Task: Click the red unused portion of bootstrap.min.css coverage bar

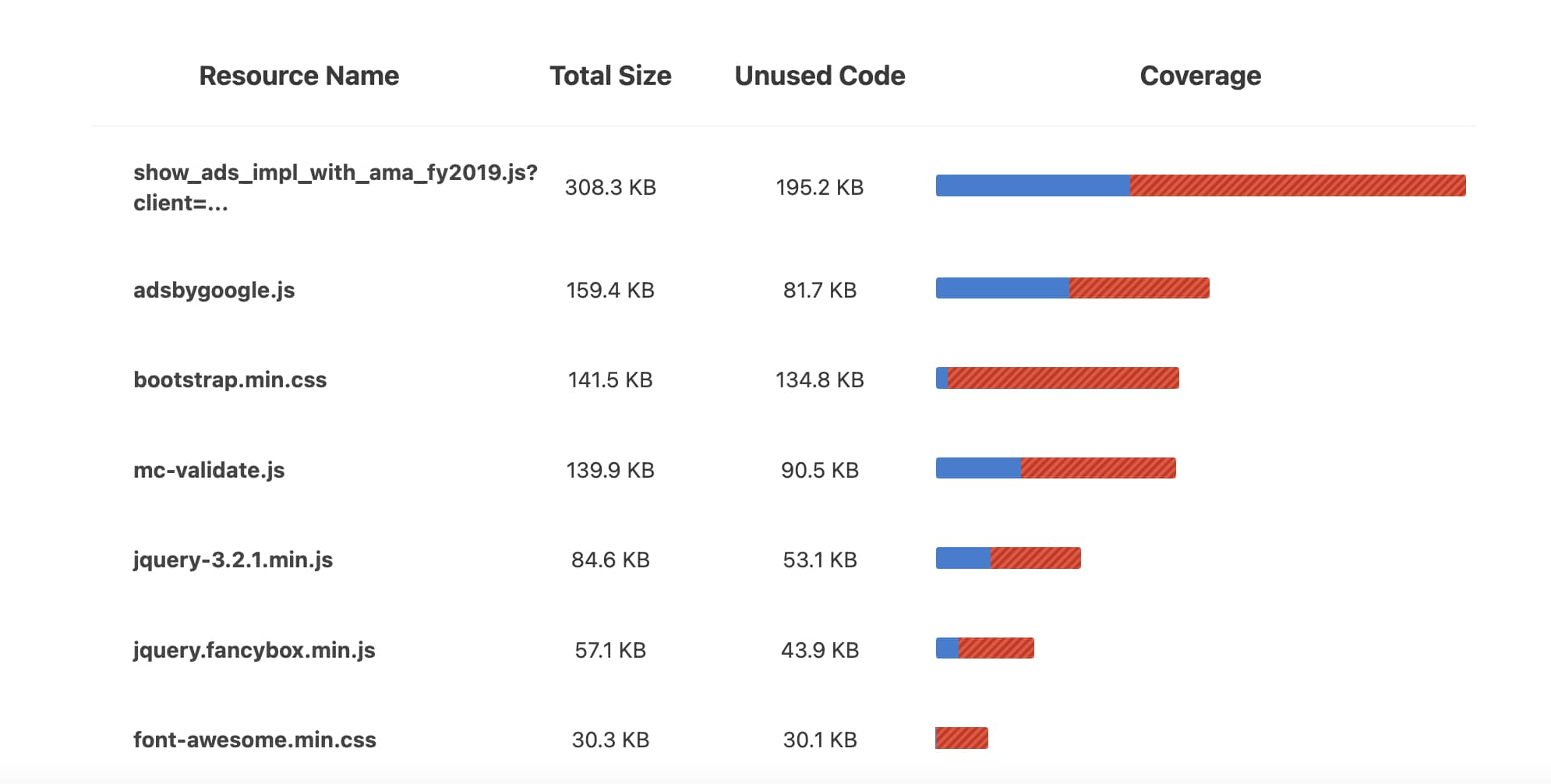Action: (x=1063, y=378)
